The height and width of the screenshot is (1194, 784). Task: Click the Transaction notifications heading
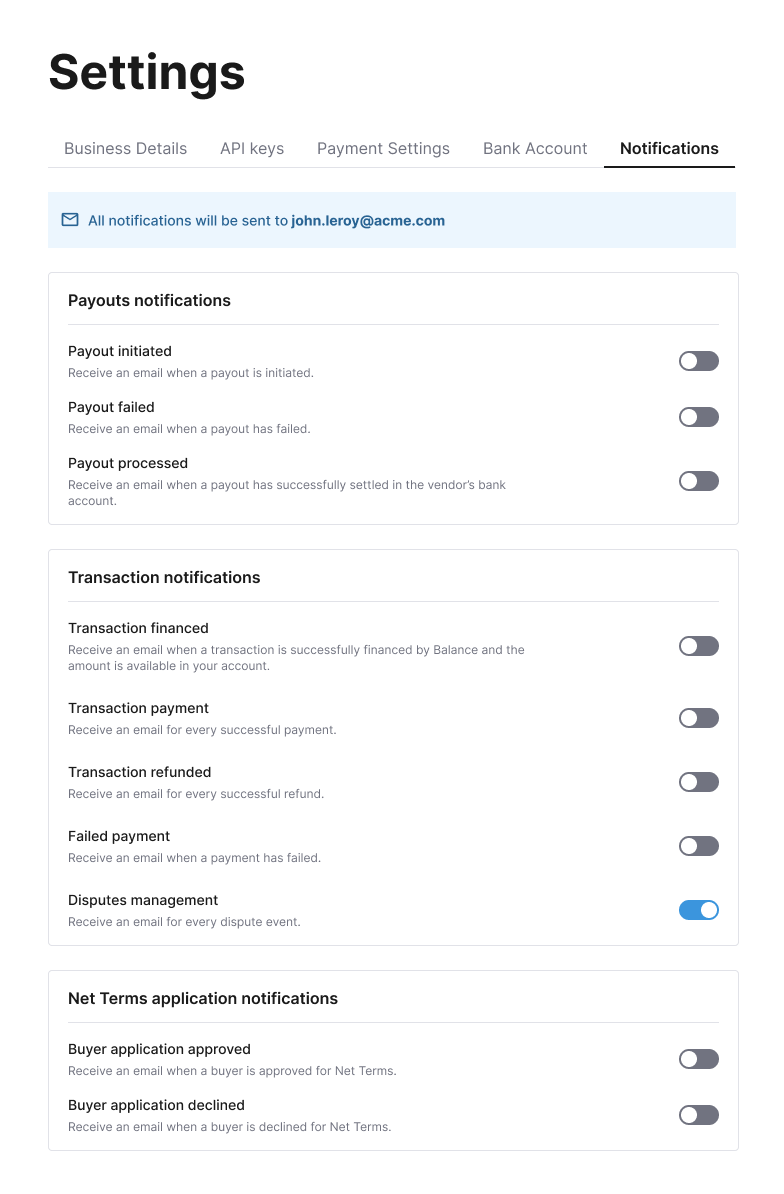point(164,577)
